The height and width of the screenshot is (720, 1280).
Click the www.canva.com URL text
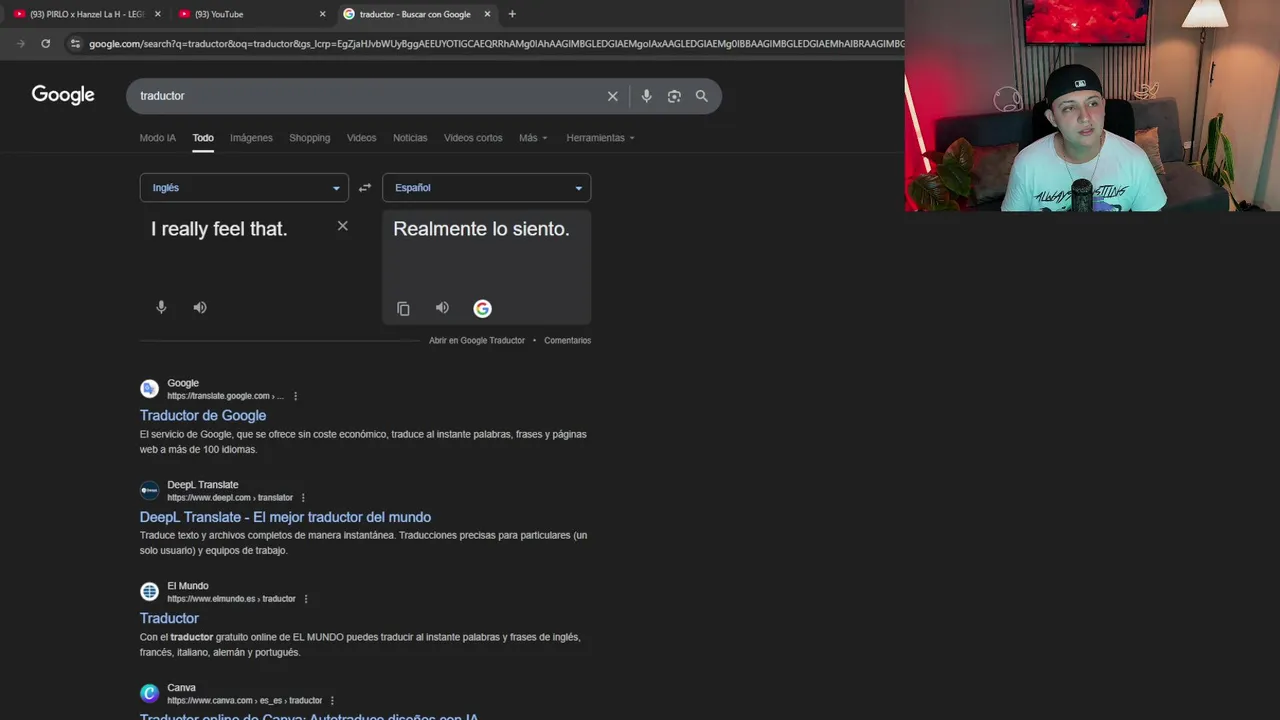pos(244,701)
